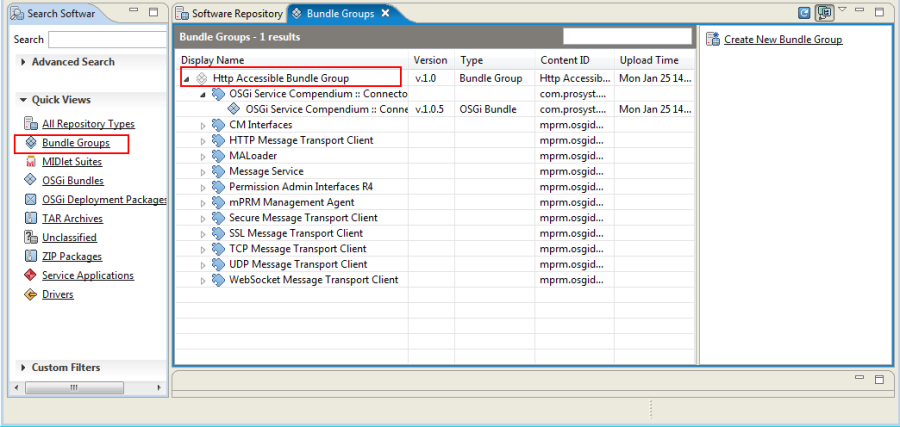
Task: Select the MIDlet Suites icon
Action: point(30,162)
